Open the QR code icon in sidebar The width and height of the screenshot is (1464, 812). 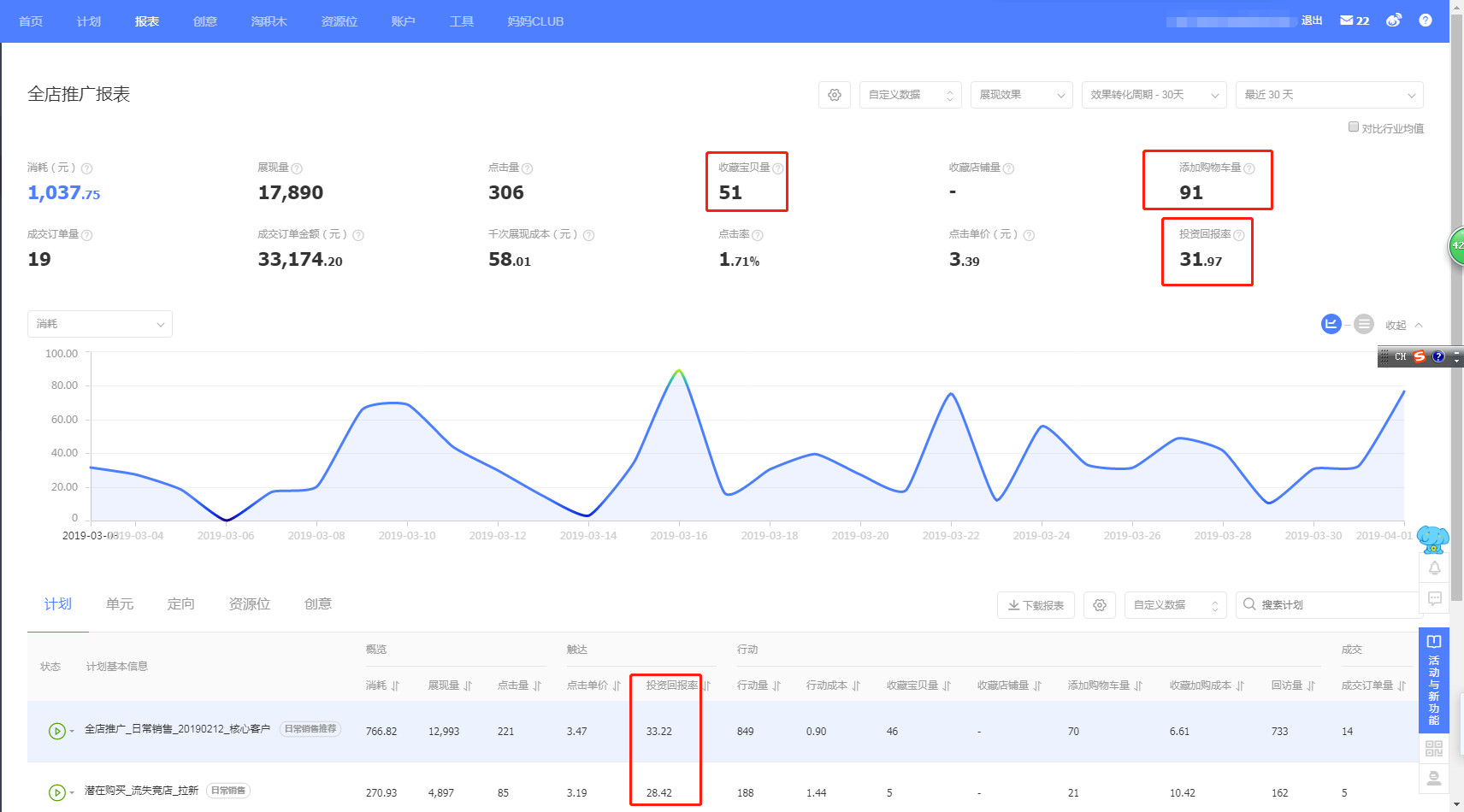tap(1434, 749)
